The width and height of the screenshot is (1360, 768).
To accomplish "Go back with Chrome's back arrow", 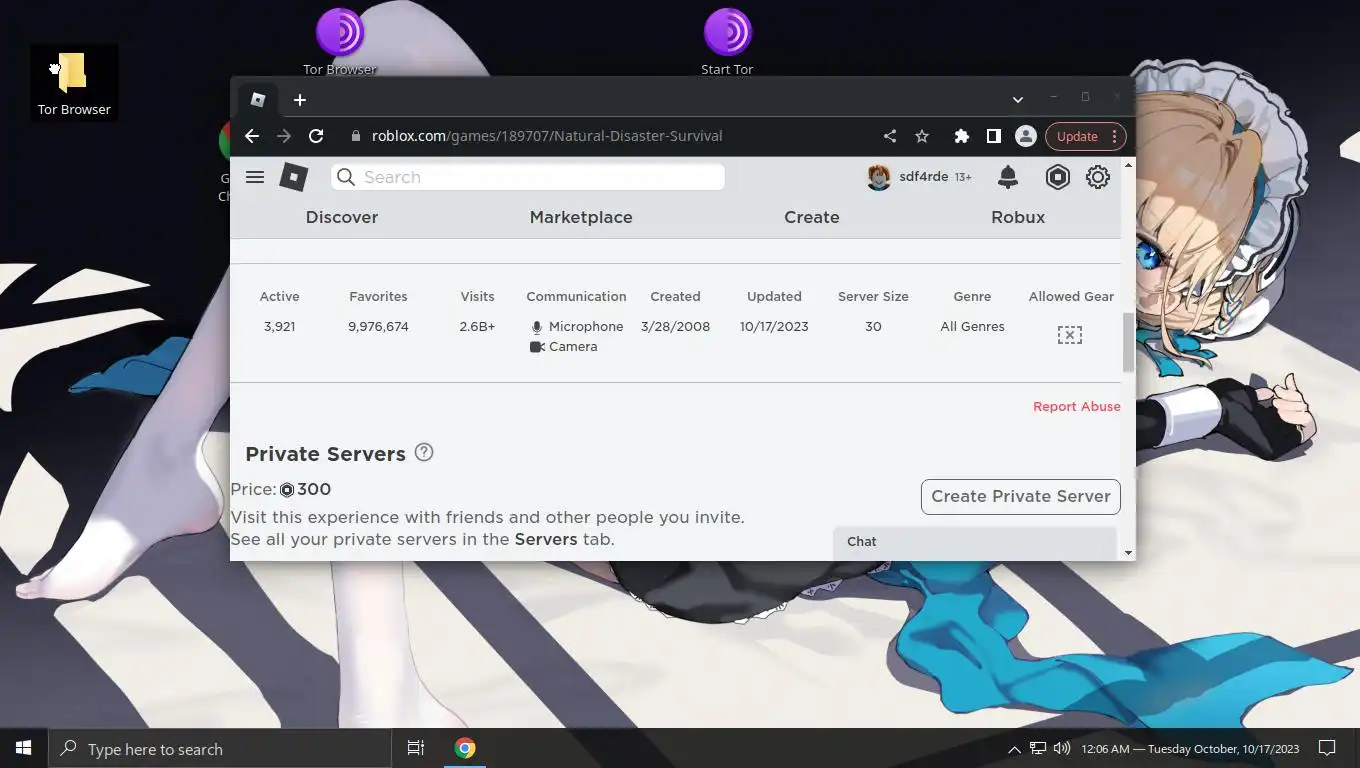I will tap(252, 136).
